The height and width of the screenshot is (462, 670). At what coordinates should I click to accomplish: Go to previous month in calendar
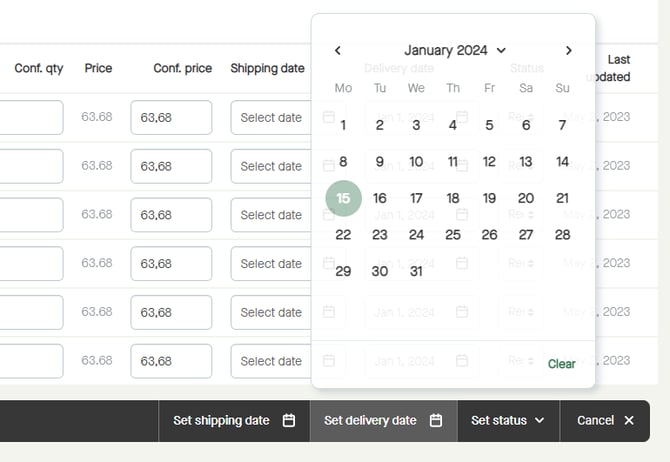(x=338, y=50)
